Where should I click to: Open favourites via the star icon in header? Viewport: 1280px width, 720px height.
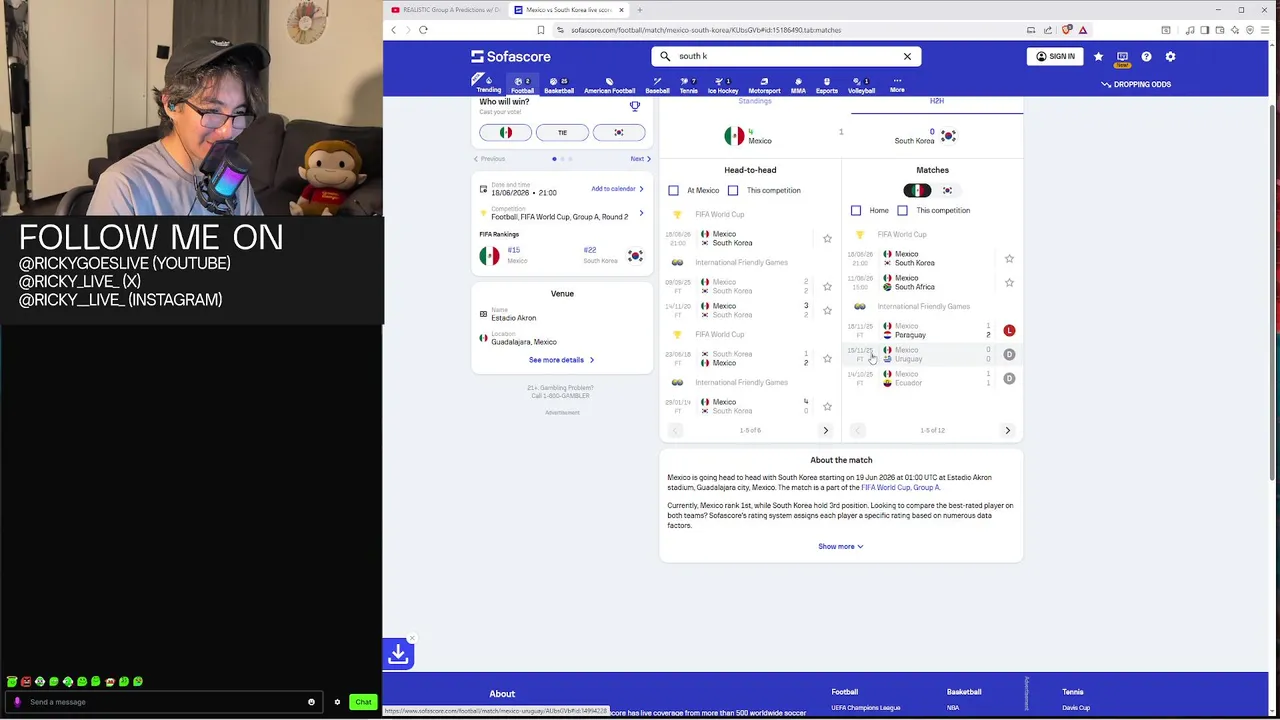[x=1098, y=57]
